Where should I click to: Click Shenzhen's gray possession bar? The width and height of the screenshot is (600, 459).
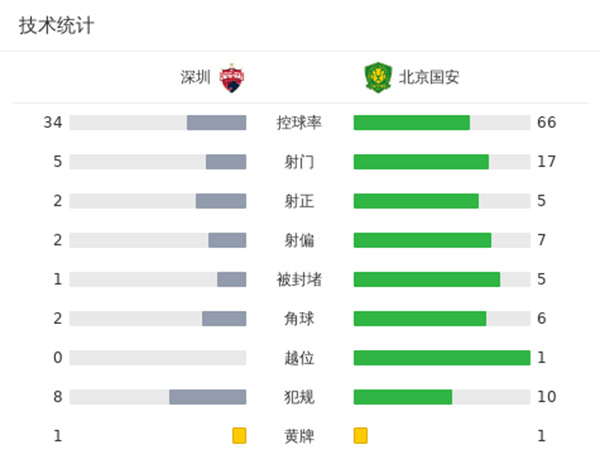(216, 123)
